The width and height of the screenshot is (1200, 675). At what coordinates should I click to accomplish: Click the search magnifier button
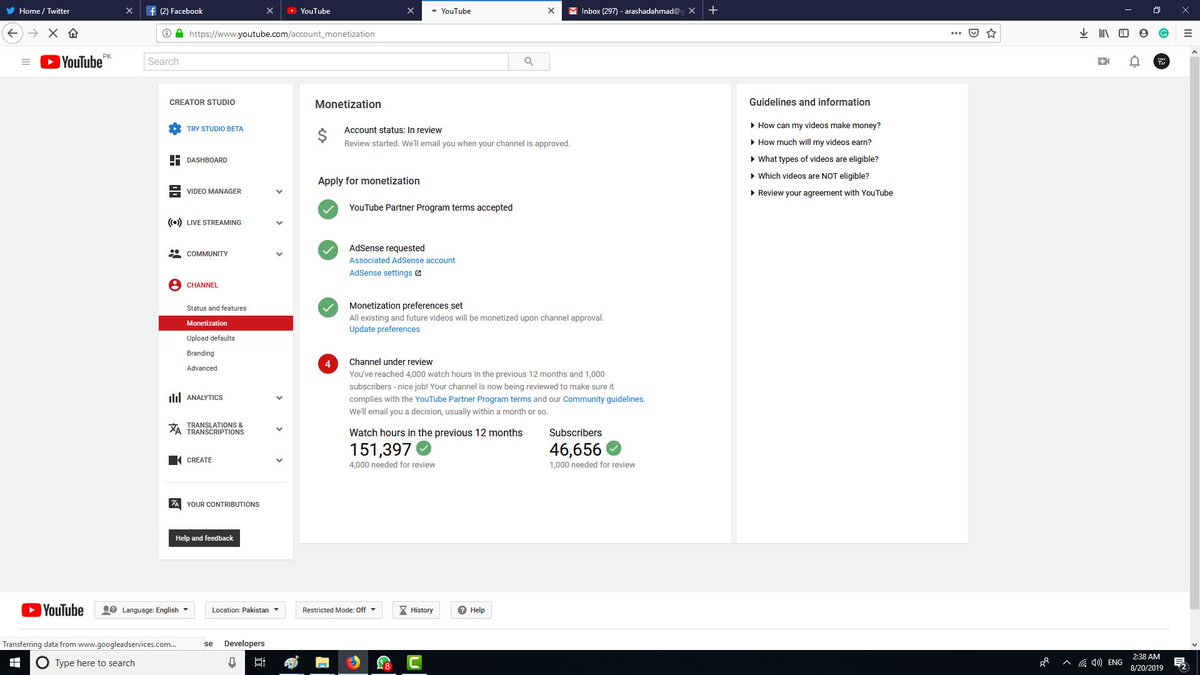click(x=528, y=62)
